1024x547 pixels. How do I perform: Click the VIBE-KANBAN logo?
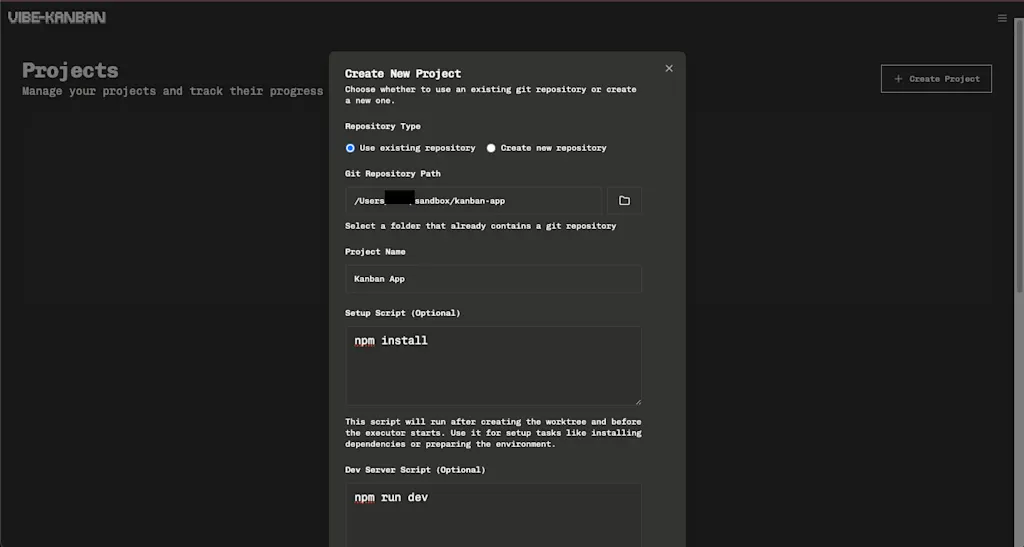click(x=57, y=18)
